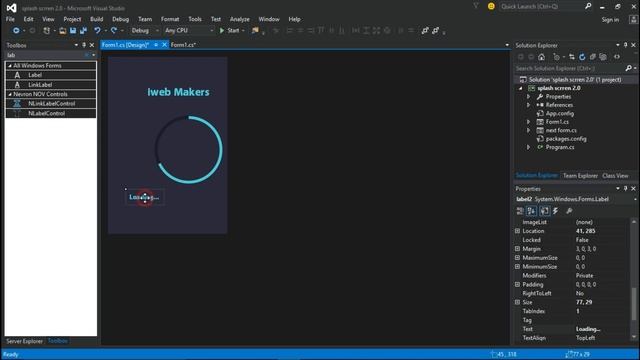
Task: Click the Property Pages wrench icon
Action: click(569, 211)
